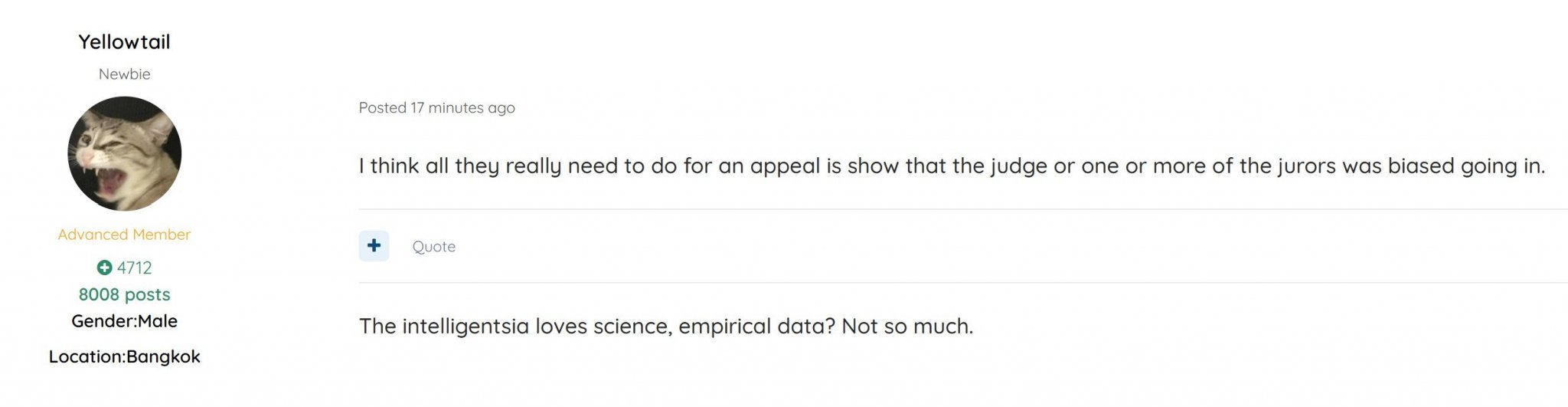Click the '17 minutes ago' timestamp

(x=462, y=108)
